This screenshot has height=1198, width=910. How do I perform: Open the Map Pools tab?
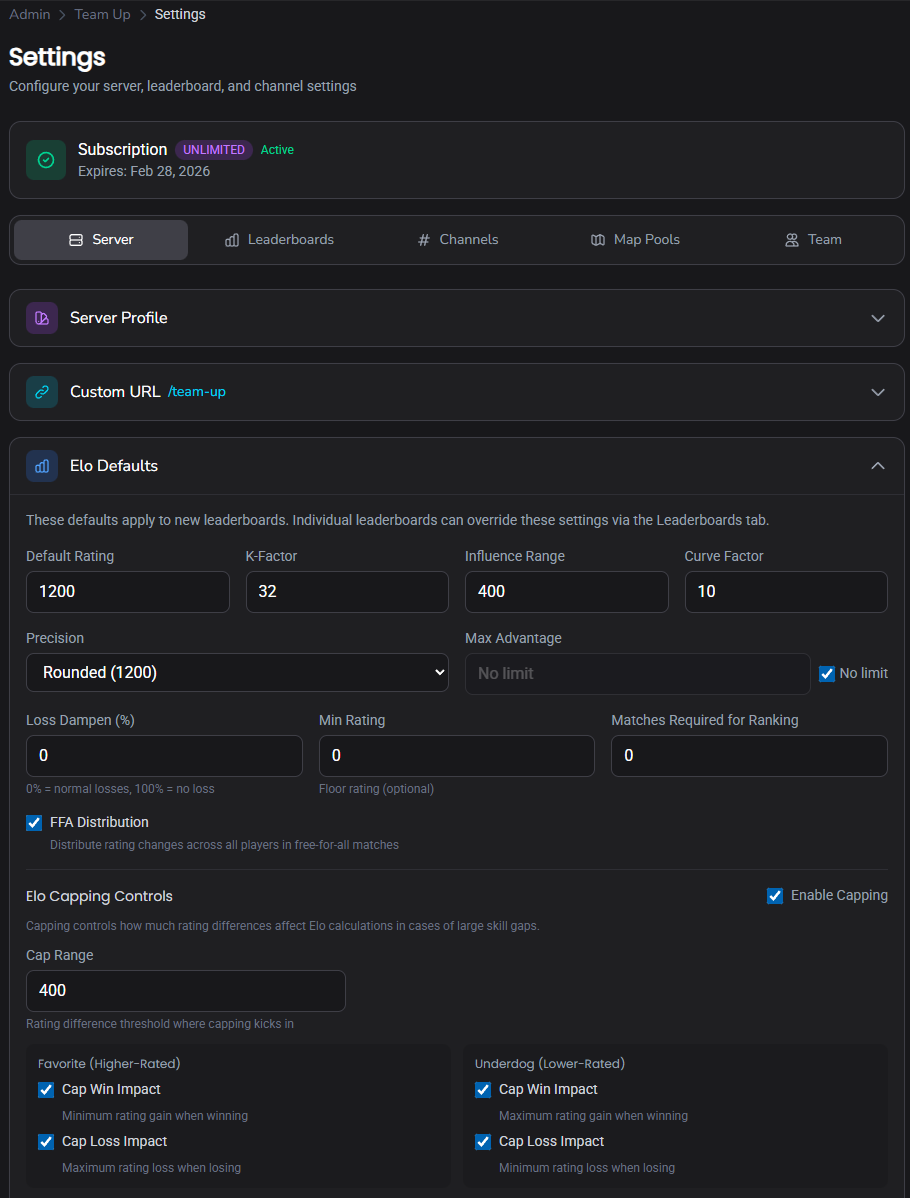pyautogui.click(x=636, y=240)
